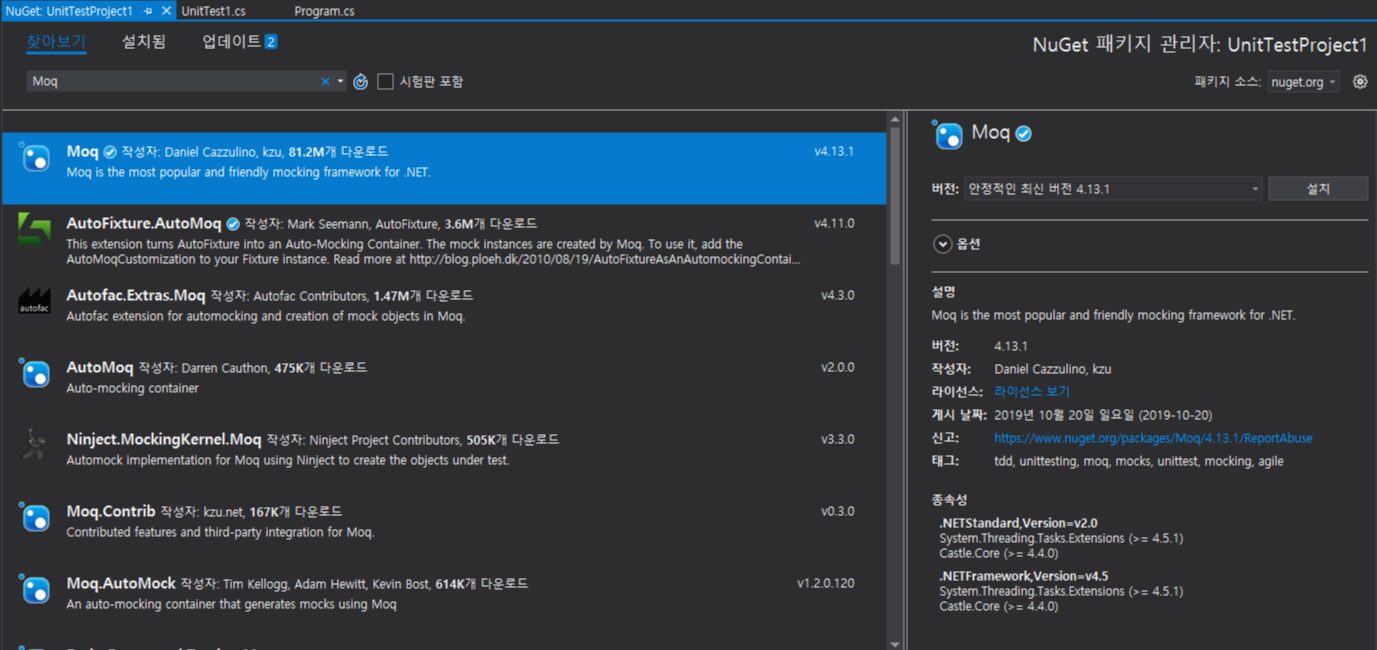Click the updates count badge showing 2

[271, 42]
